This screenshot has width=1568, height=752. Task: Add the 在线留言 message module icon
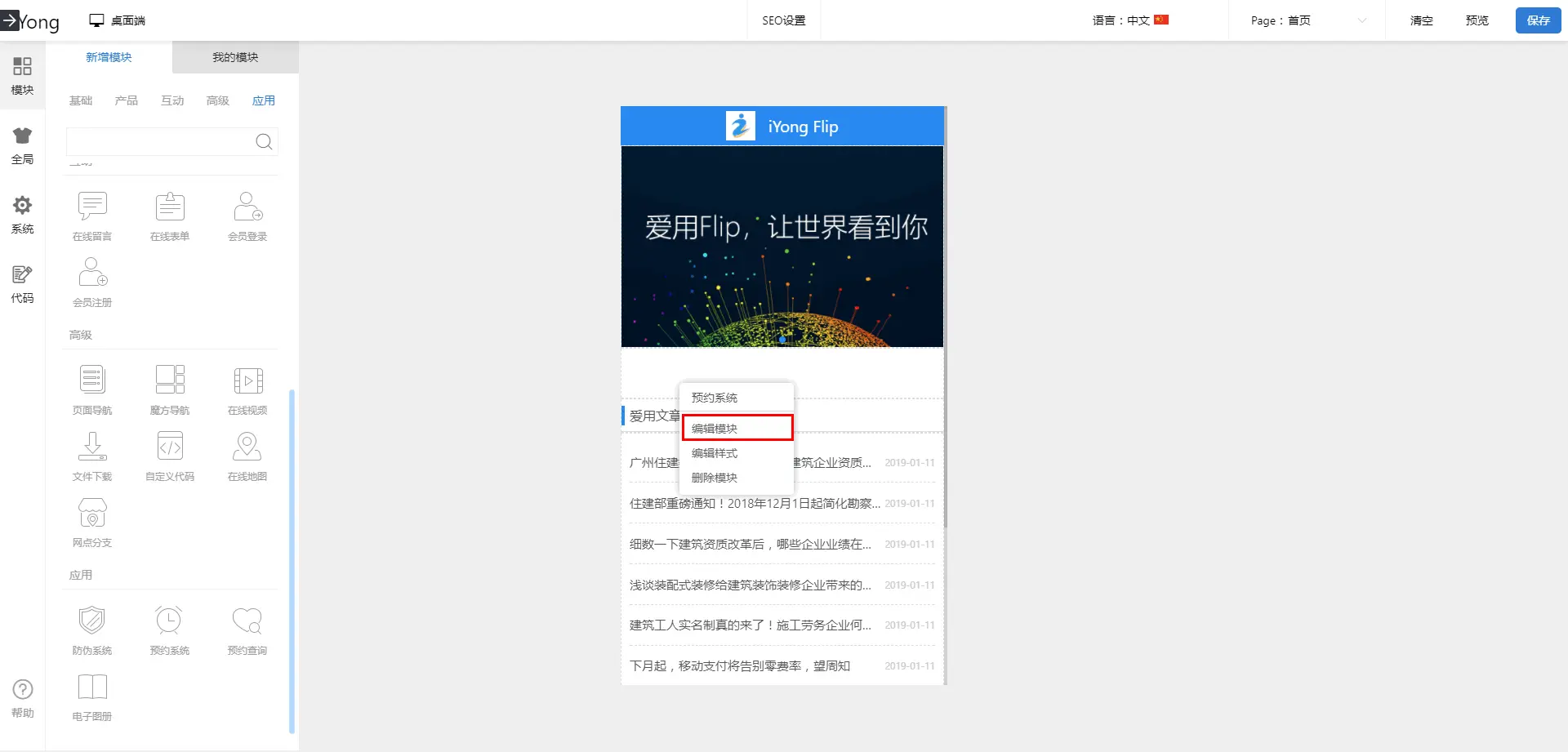92,207
